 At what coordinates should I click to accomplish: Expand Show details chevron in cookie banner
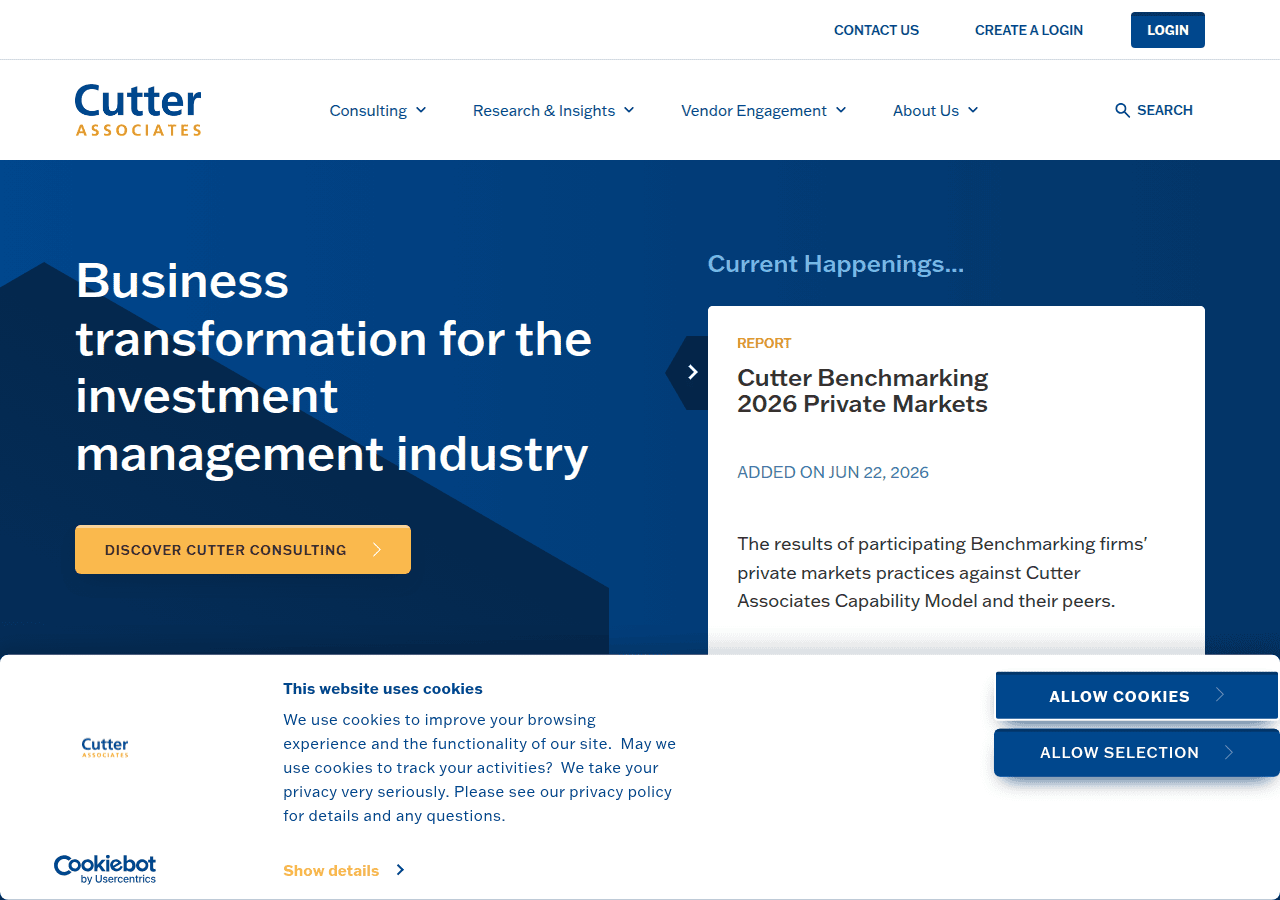point(400,870)
